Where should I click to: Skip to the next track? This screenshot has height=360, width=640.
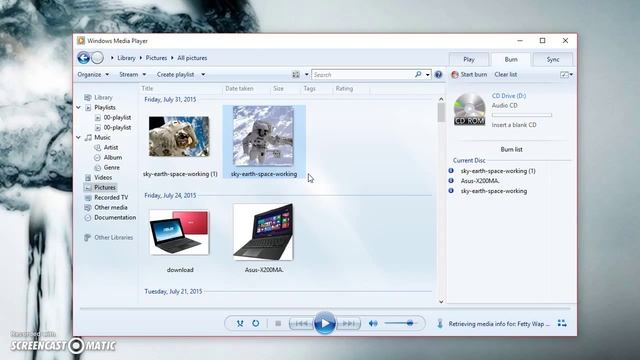(349, 324)
